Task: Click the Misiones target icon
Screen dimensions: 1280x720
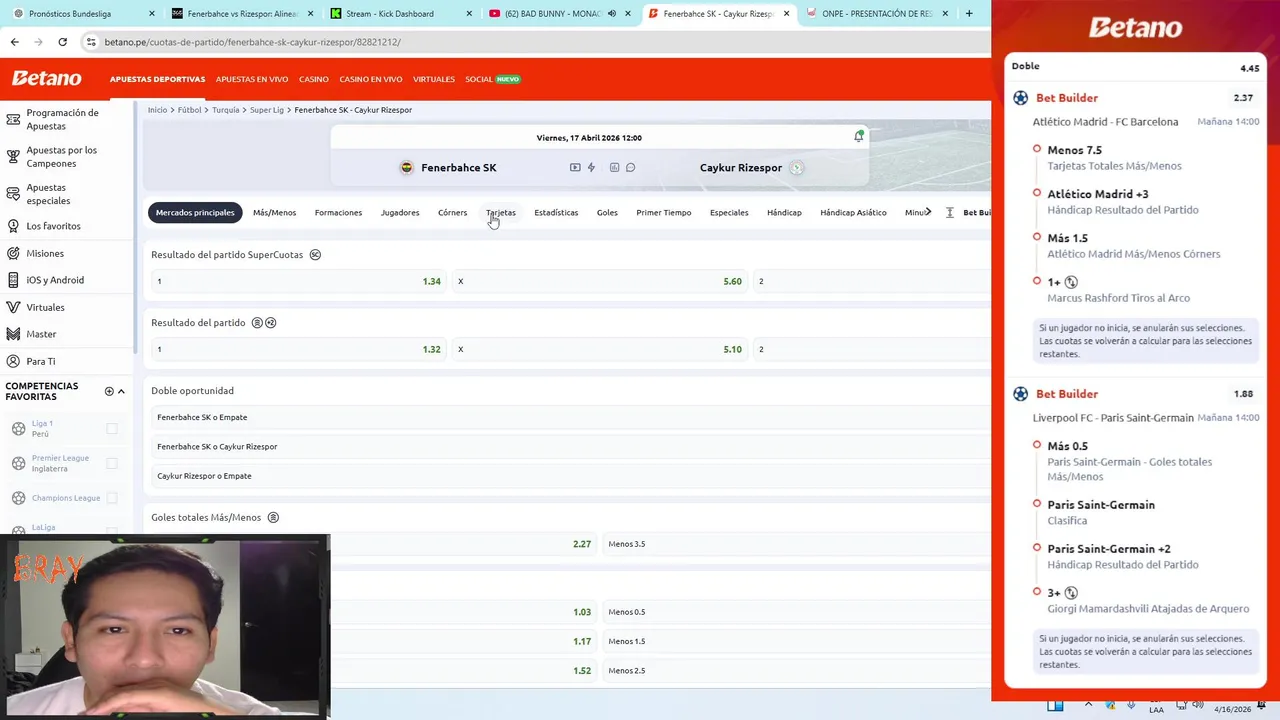Action: pyautogui.click(x=13, y=253)
